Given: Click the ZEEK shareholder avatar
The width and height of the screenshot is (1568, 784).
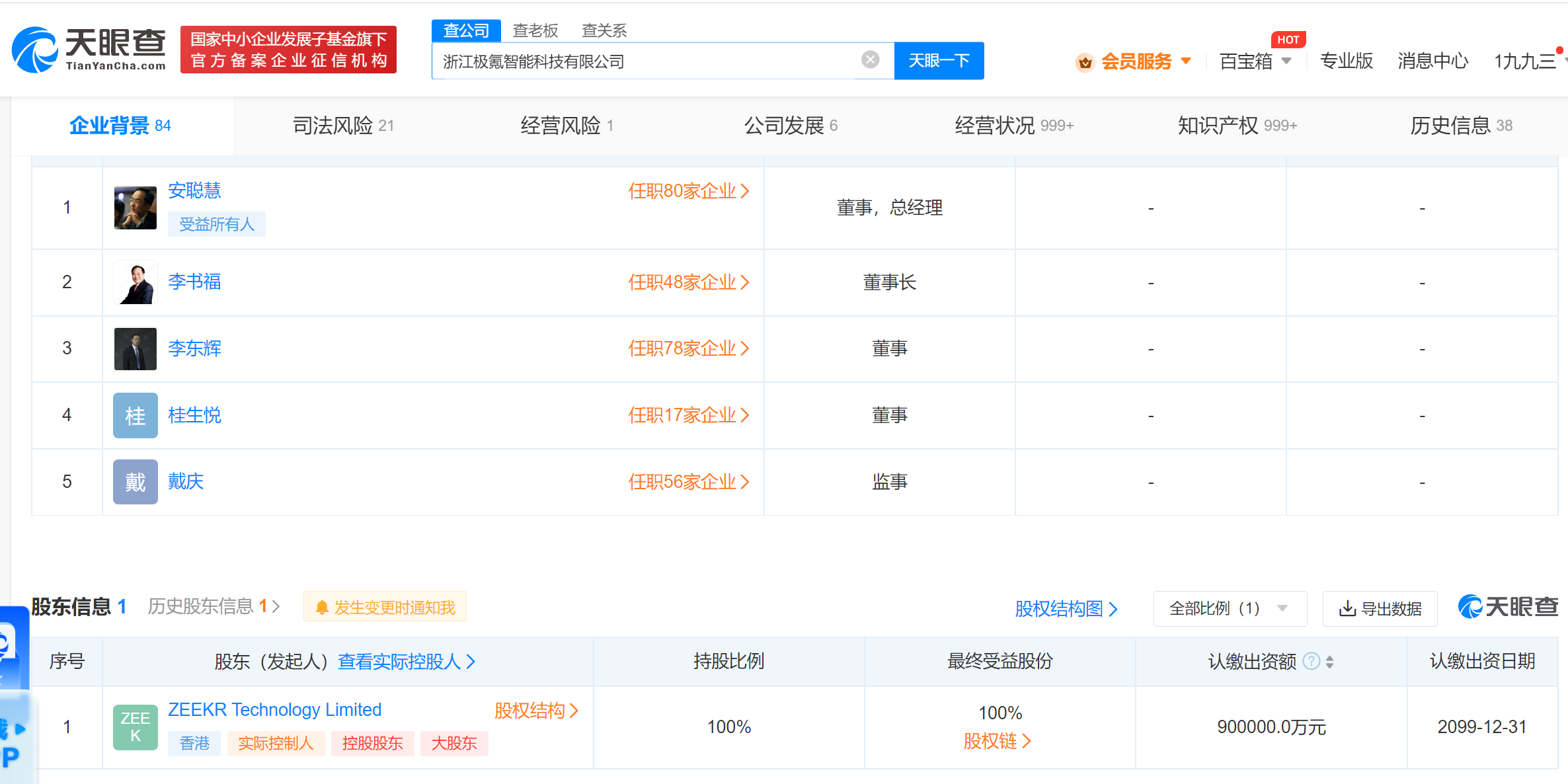Looking at the screenshot, I should tap(136, 727).
